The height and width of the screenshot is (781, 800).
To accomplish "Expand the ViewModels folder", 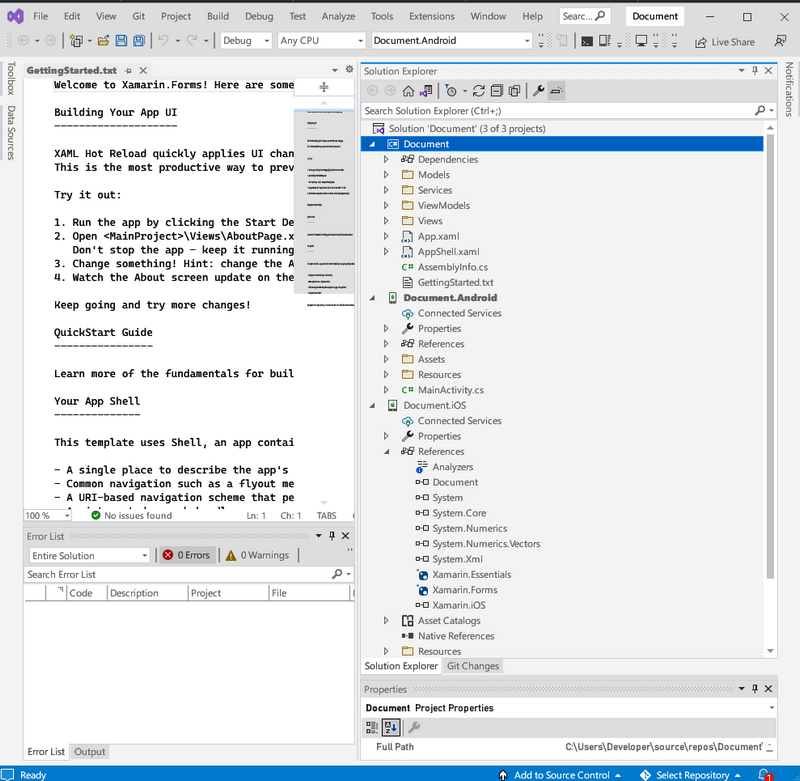I will [386, 206].
